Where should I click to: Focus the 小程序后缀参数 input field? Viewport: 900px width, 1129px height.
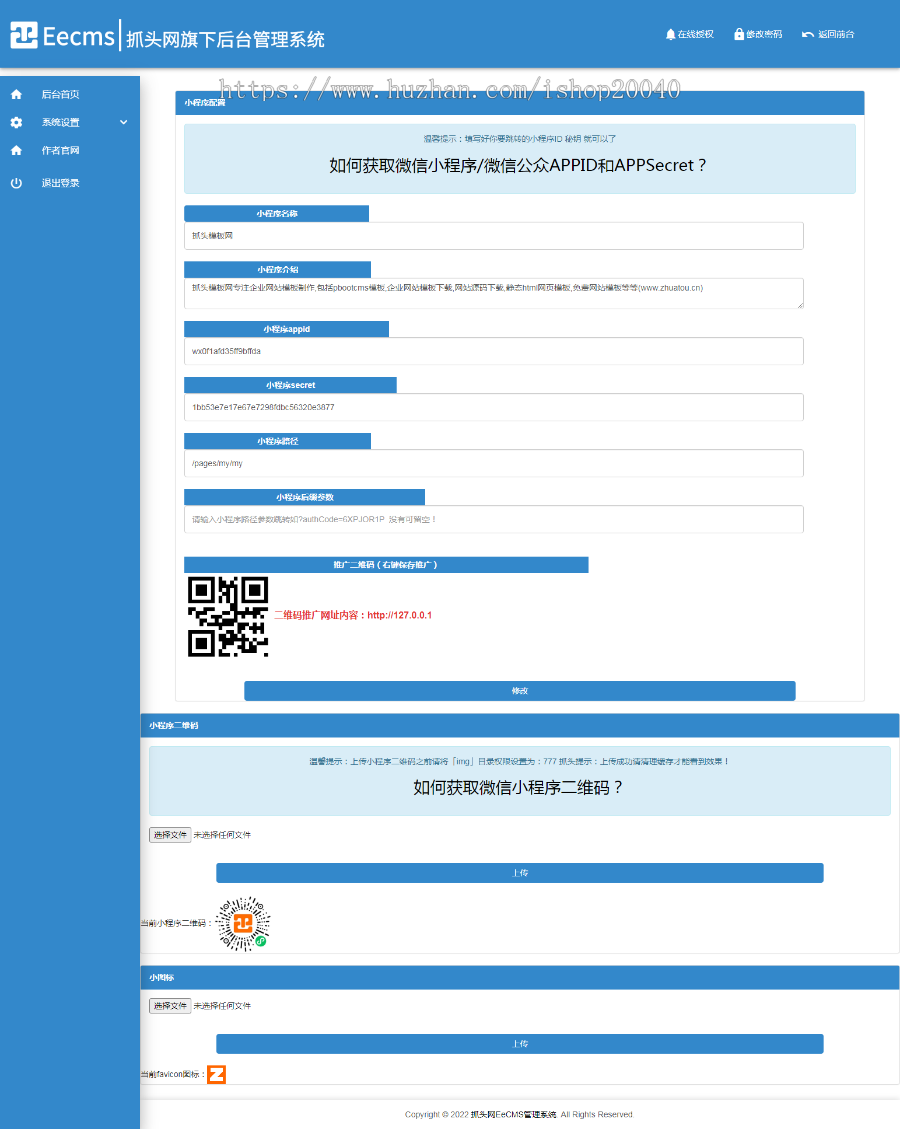494,520
